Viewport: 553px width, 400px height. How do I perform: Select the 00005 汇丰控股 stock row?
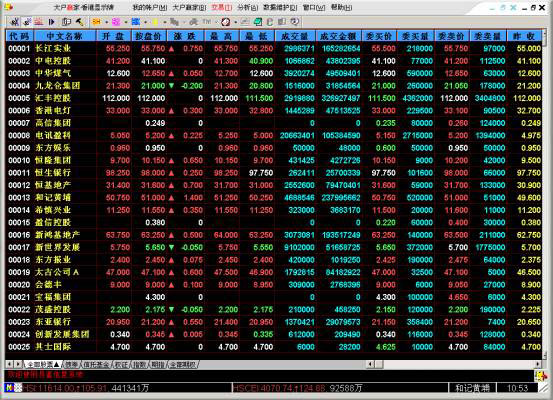click(x=274, y=98)
